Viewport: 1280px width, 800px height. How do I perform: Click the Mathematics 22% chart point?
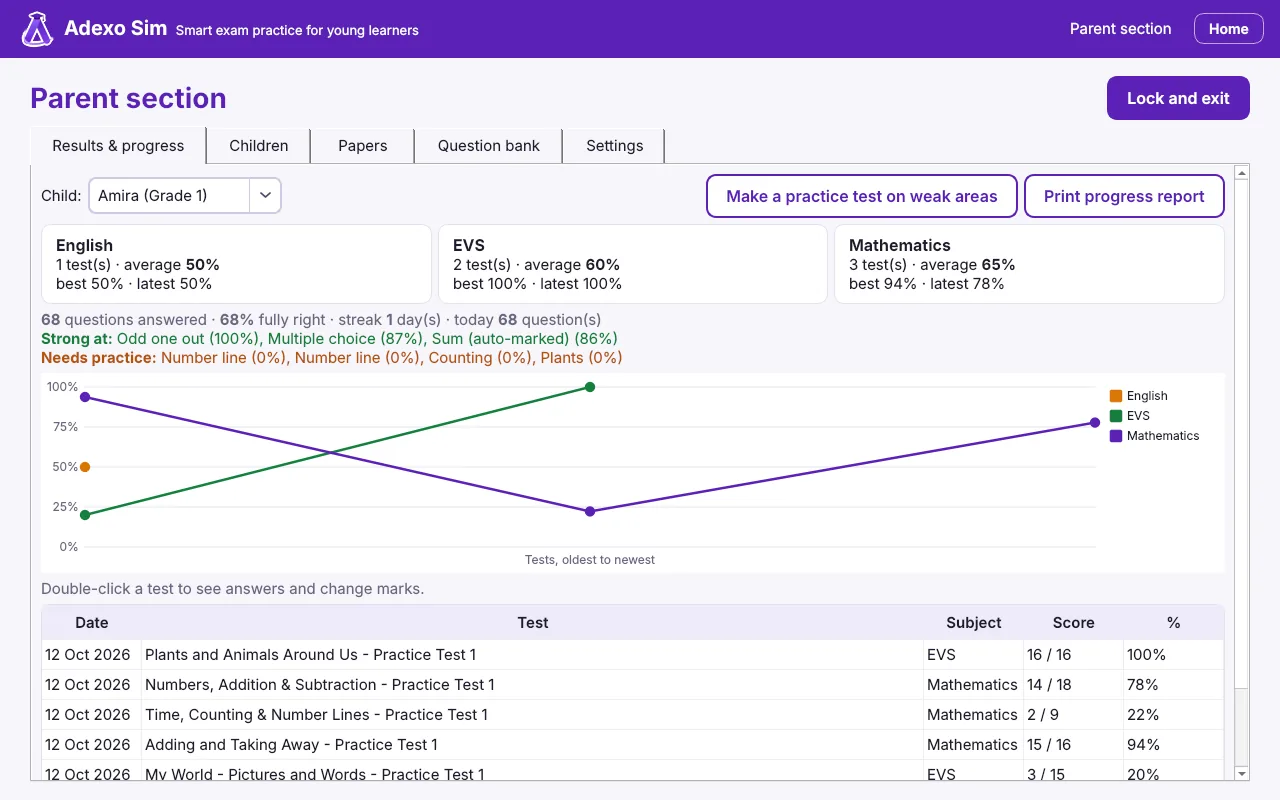pos(590,511)
